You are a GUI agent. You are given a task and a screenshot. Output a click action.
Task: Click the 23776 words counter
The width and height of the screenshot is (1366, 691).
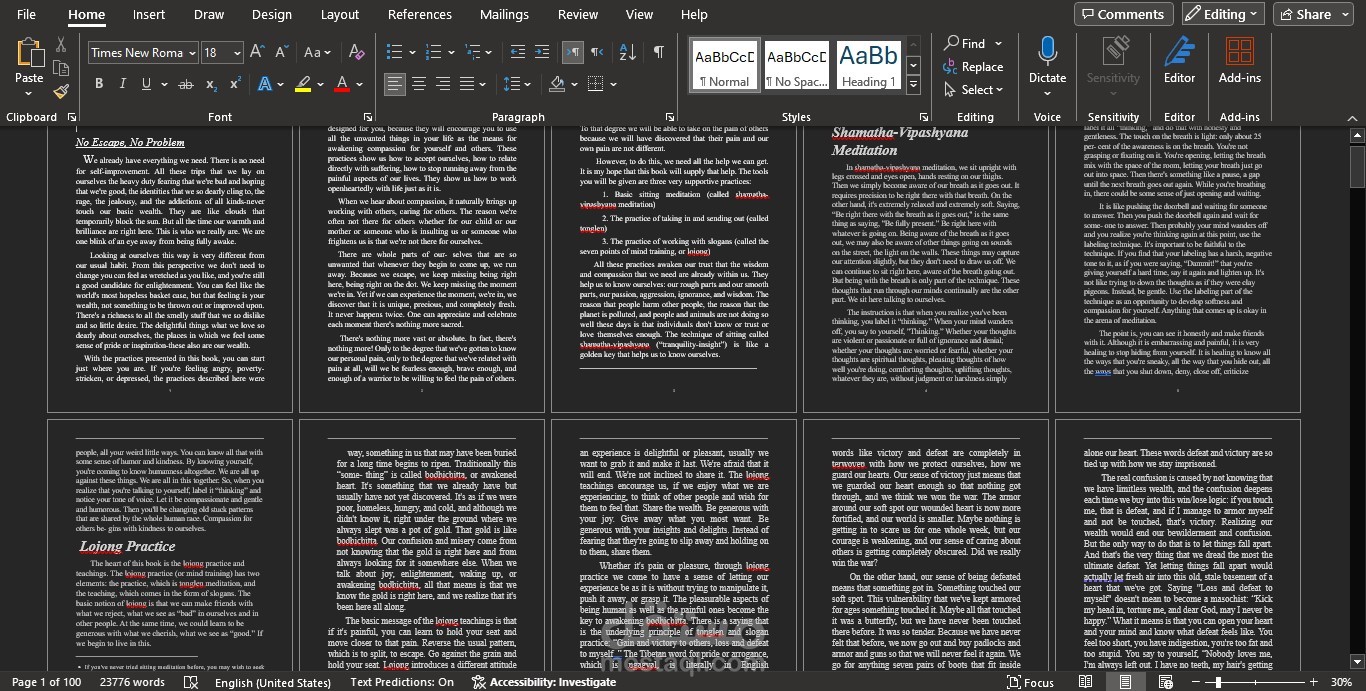(x=132, y=682)
